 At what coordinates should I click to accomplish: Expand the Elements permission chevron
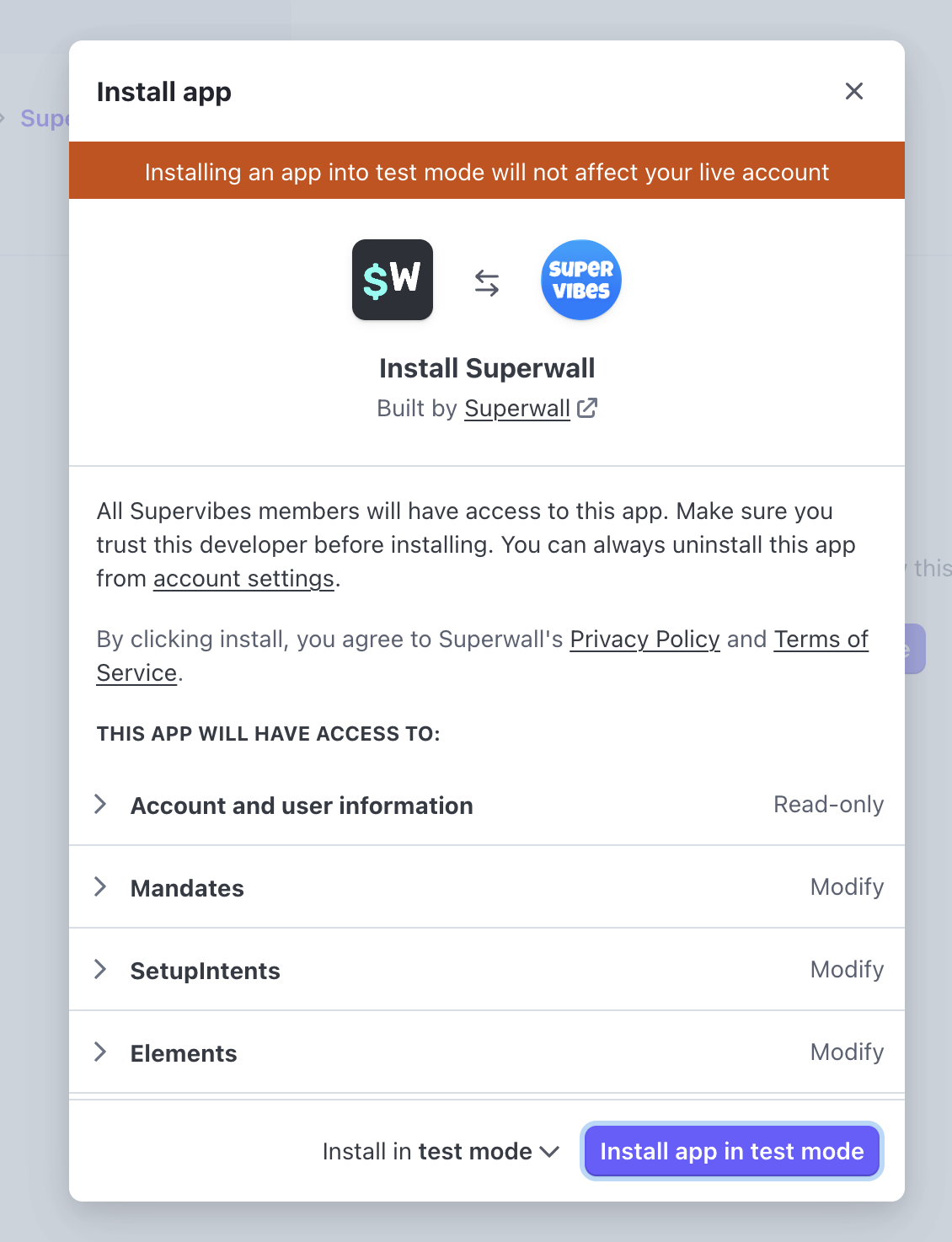point(100,1052)
